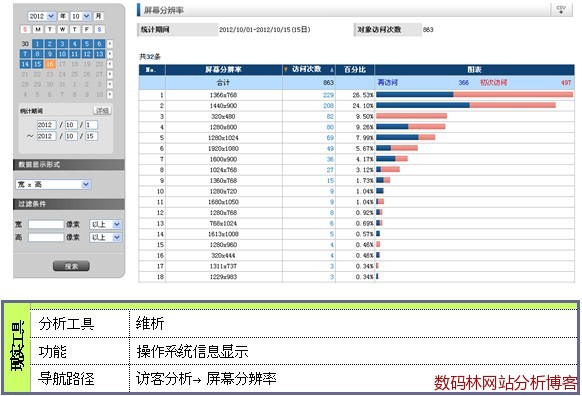Viewport: 582px width, 396px height.
Task: Click Wednesday header W in calendar
Action: coord(62,29)
